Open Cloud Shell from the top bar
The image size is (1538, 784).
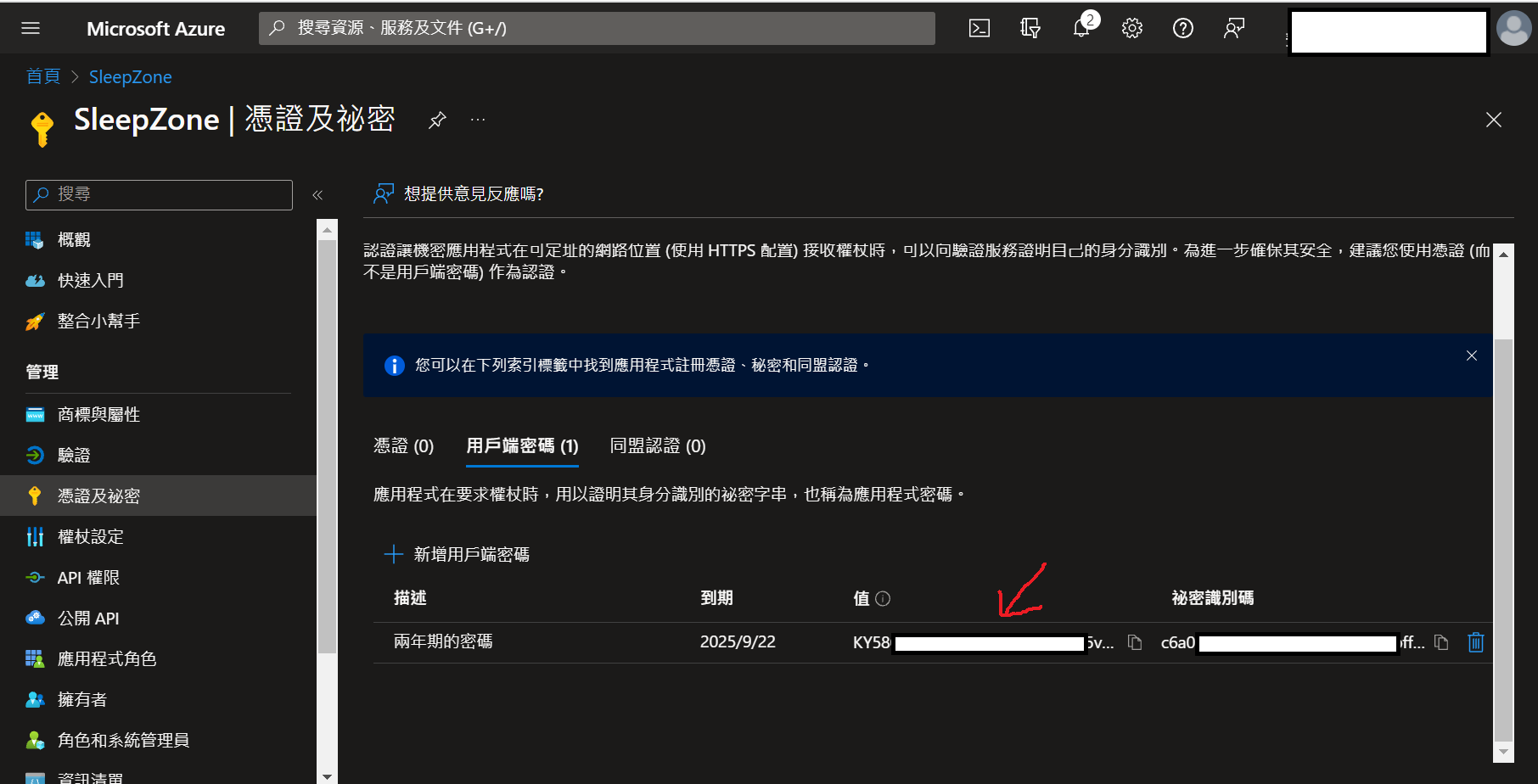click(x=979, y=28)
